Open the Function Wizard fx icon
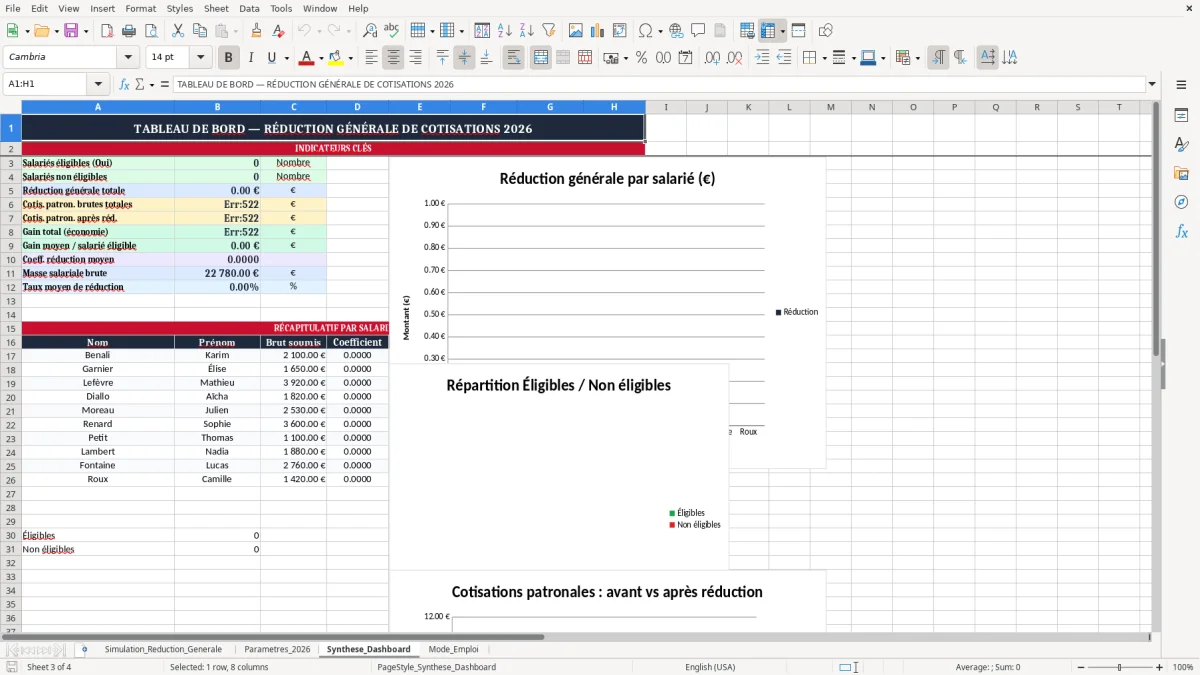Image resolution: width=1200 pixels, height=675 pixels. [x=124, y=84]
